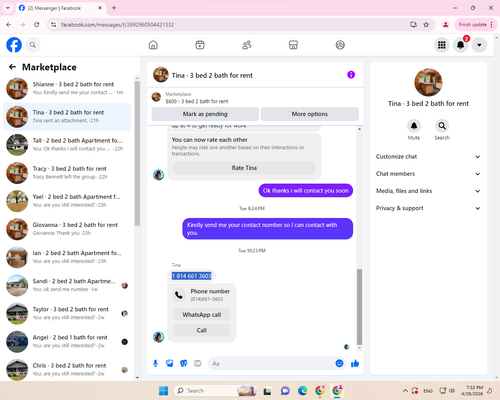Open Microsoft Edge from taskbar

[302, 391]
